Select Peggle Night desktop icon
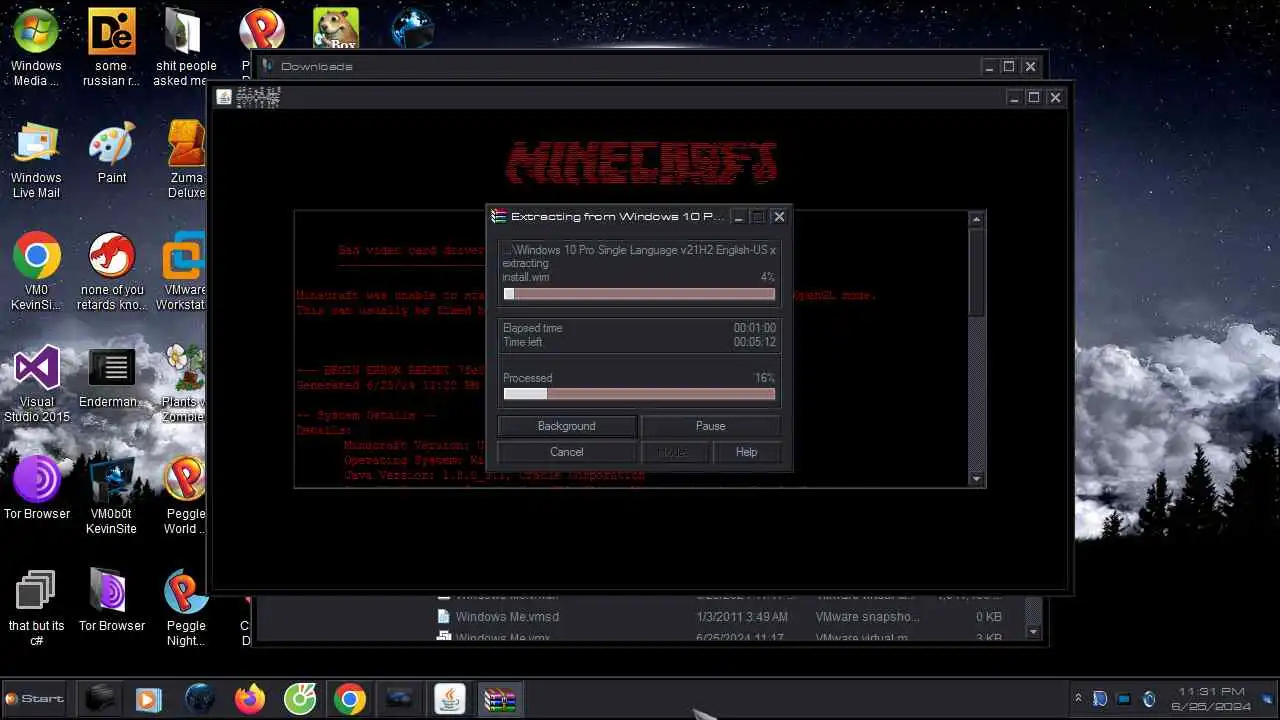This screenshot has width=1280, height=720. (x=186, y=608)
